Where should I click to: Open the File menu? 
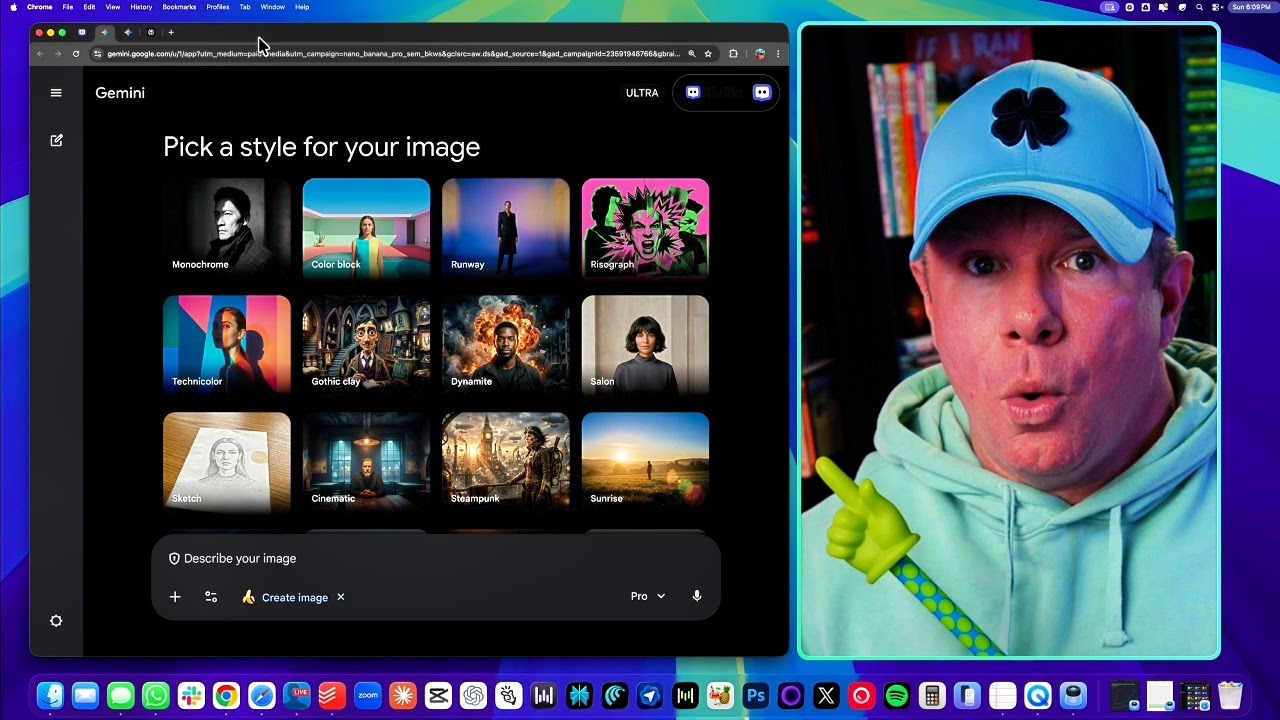(x=67, y=7)
